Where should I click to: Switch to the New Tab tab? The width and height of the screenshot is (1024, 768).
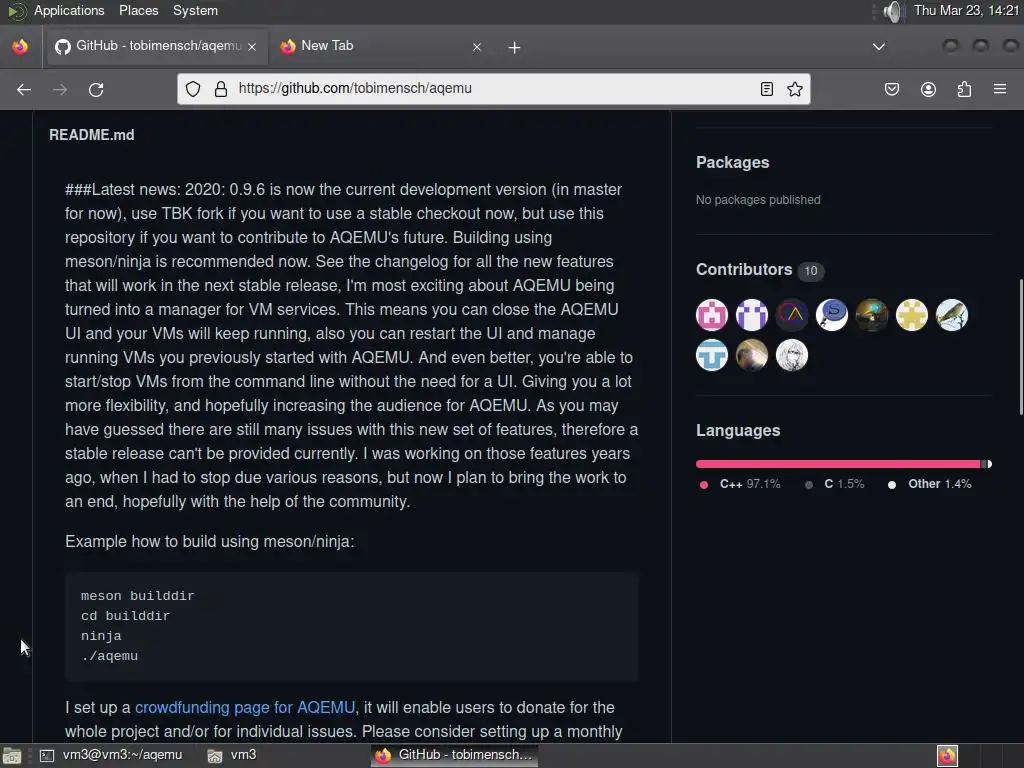pyautogui.click(x=381, y=46)
